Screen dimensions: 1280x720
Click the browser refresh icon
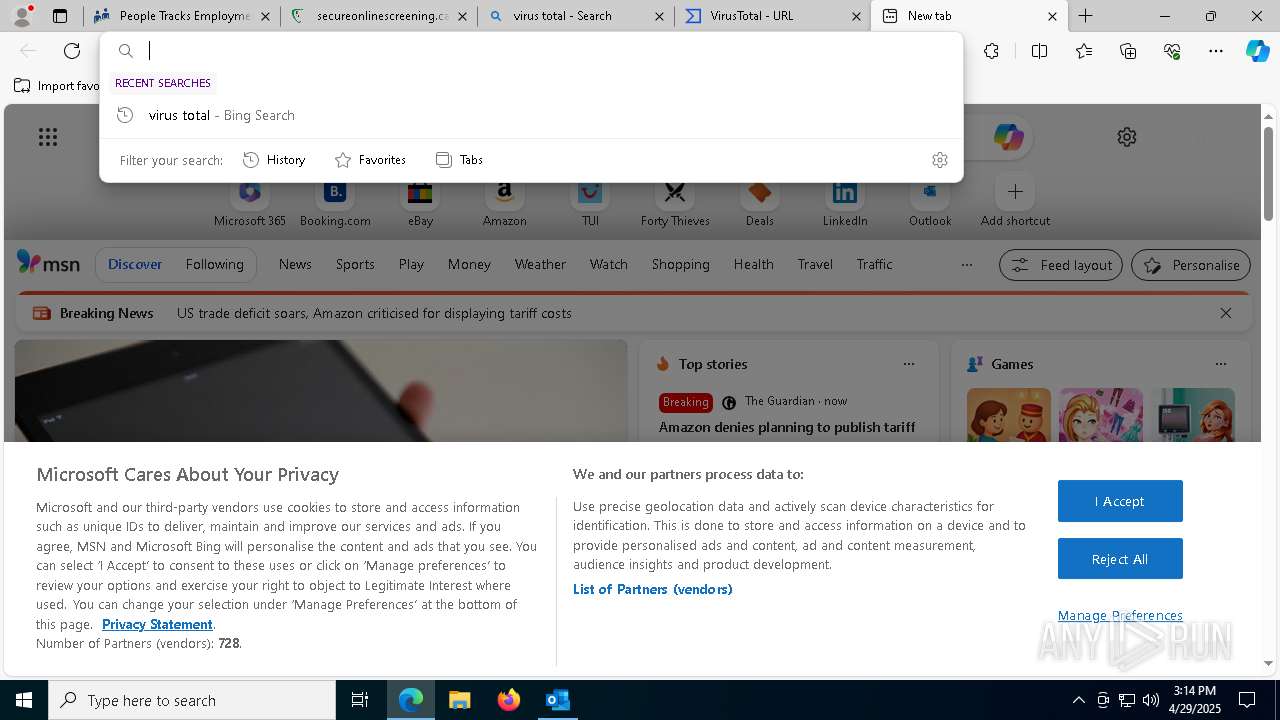coord(72,51)
